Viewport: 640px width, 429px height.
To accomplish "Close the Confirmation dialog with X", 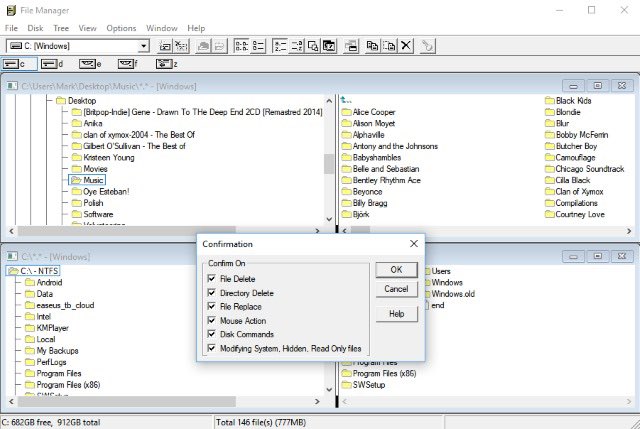I will click(413, 244).
